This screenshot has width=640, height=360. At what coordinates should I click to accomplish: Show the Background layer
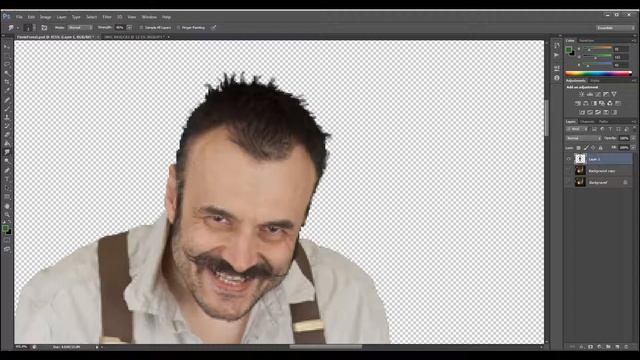[569, 182]
